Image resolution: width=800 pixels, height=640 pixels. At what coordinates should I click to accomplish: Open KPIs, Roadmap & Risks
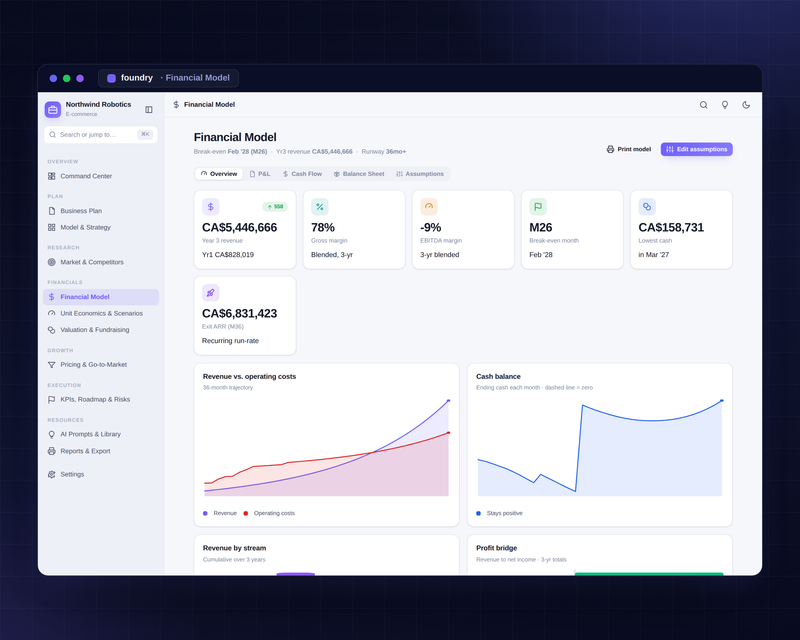pyautogui.click(x=101, y=399)
